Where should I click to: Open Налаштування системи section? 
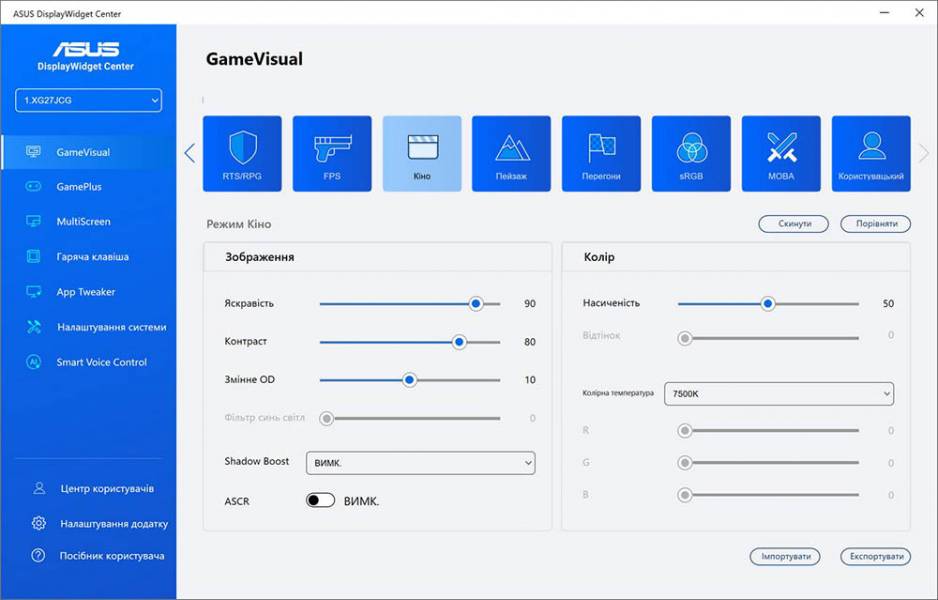click(x=89, y=327)
